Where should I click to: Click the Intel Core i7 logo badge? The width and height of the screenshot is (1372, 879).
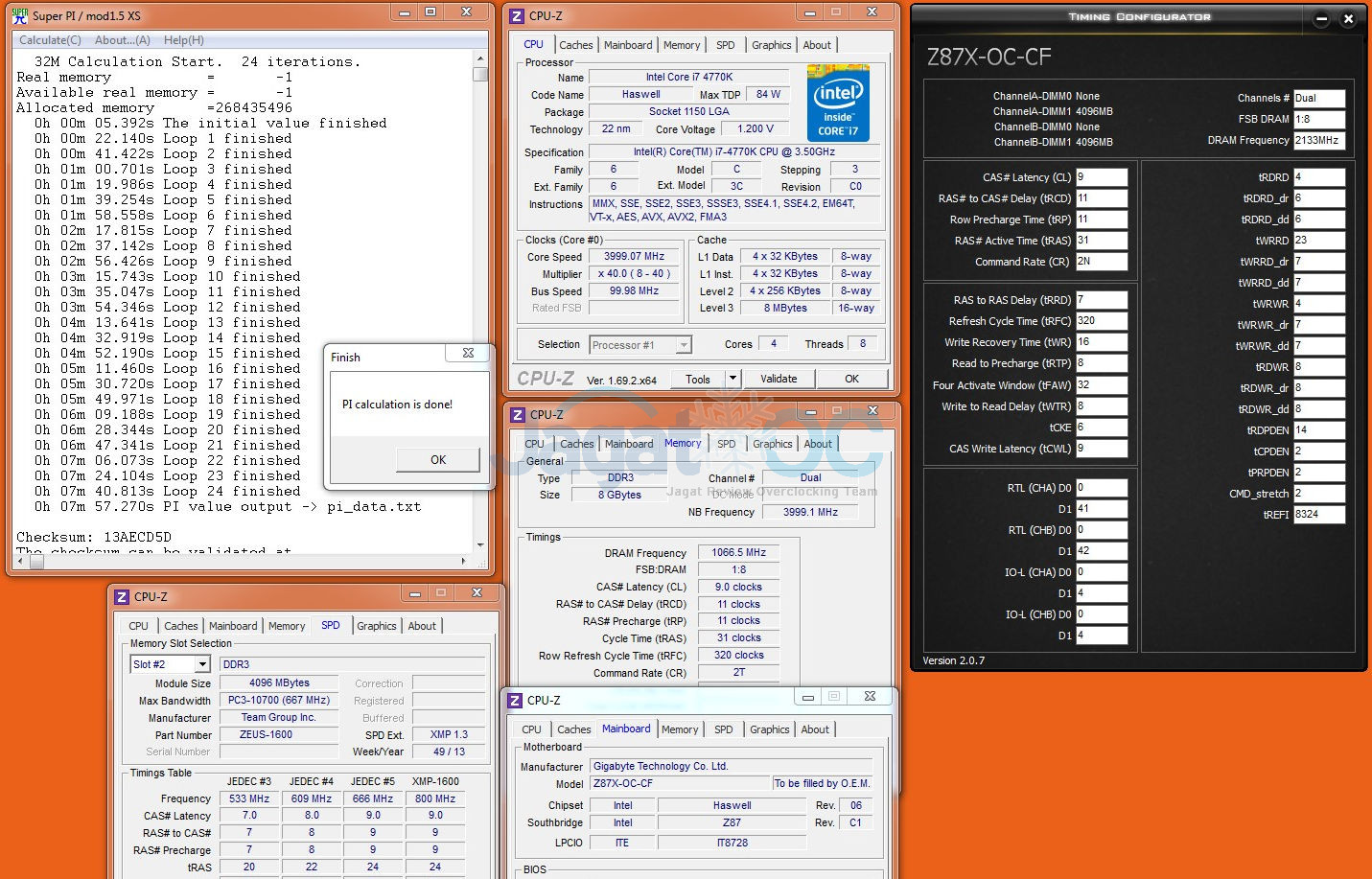(837, 103)
